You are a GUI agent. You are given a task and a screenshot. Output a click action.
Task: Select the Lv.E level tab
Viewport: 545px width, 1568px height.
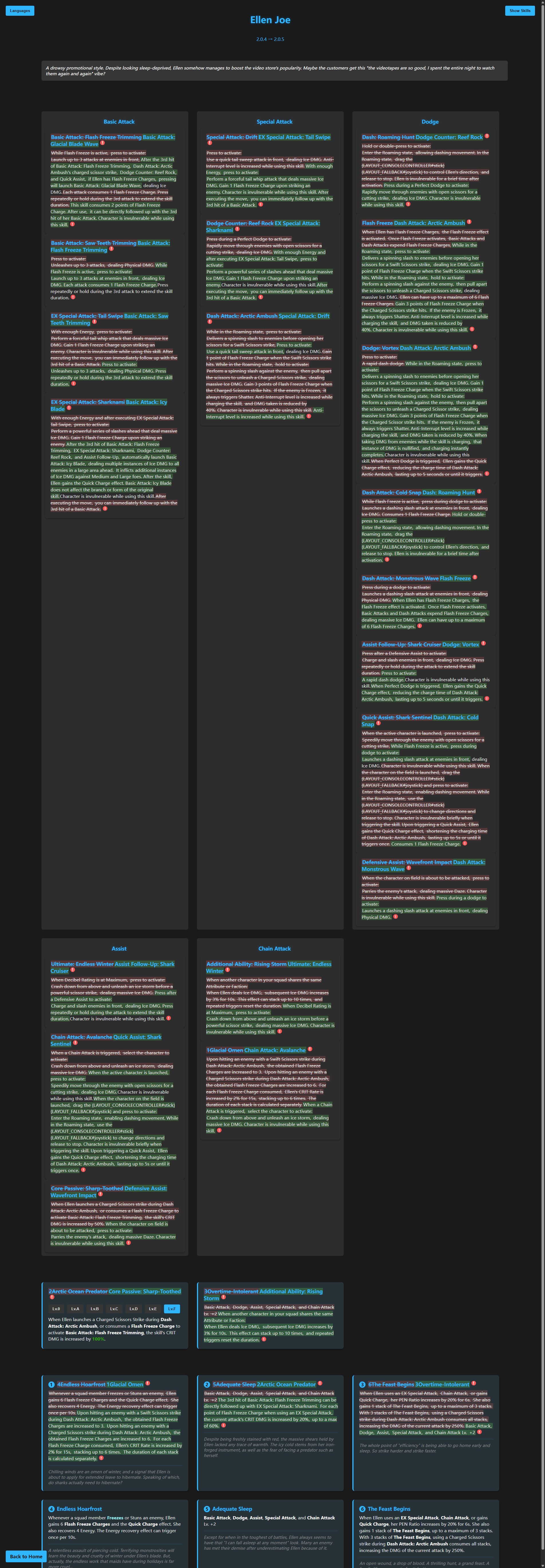click(x=153, y=1309)
